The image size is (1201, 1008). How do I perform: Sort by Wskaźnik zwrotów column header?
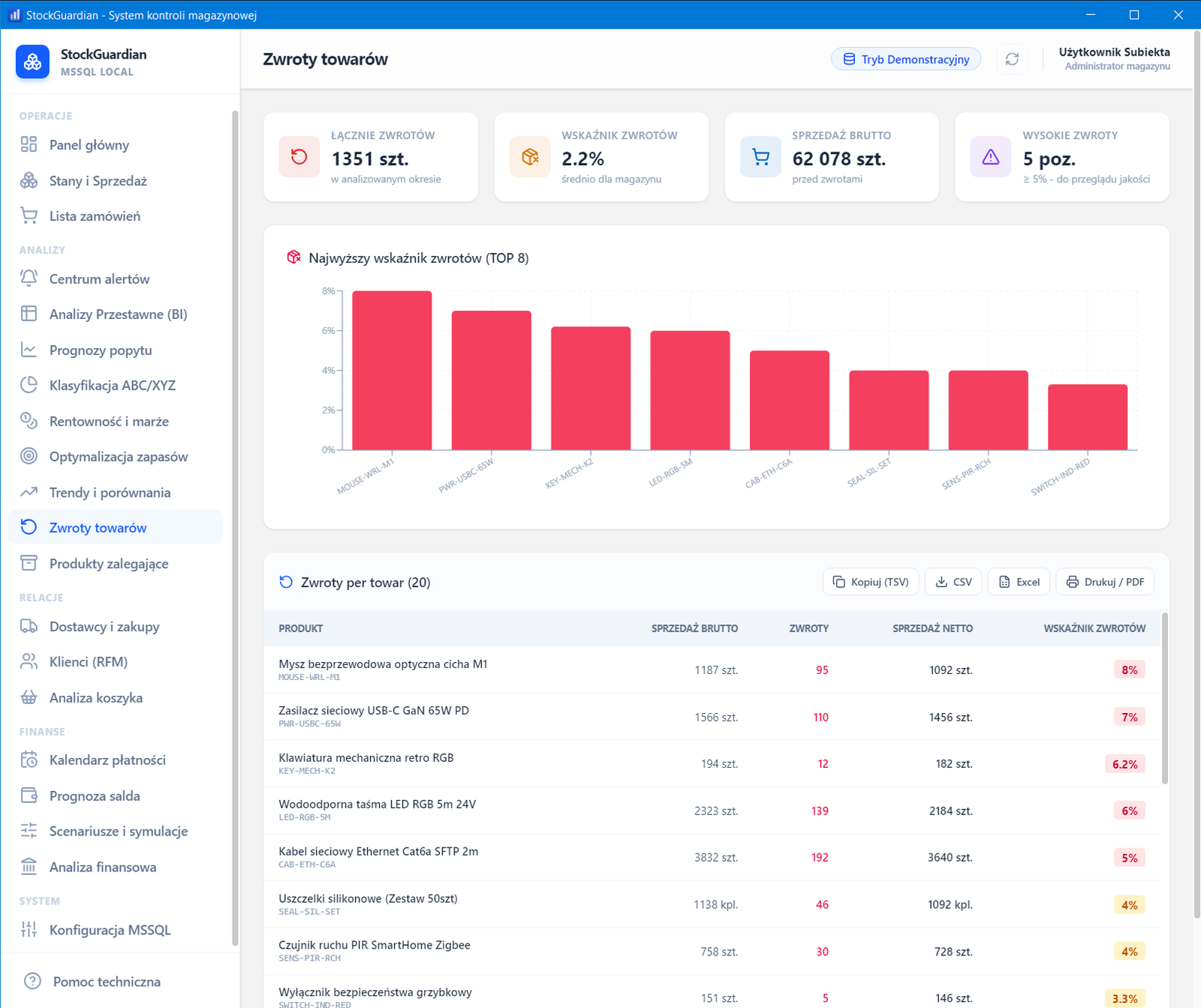(1094, 628)
